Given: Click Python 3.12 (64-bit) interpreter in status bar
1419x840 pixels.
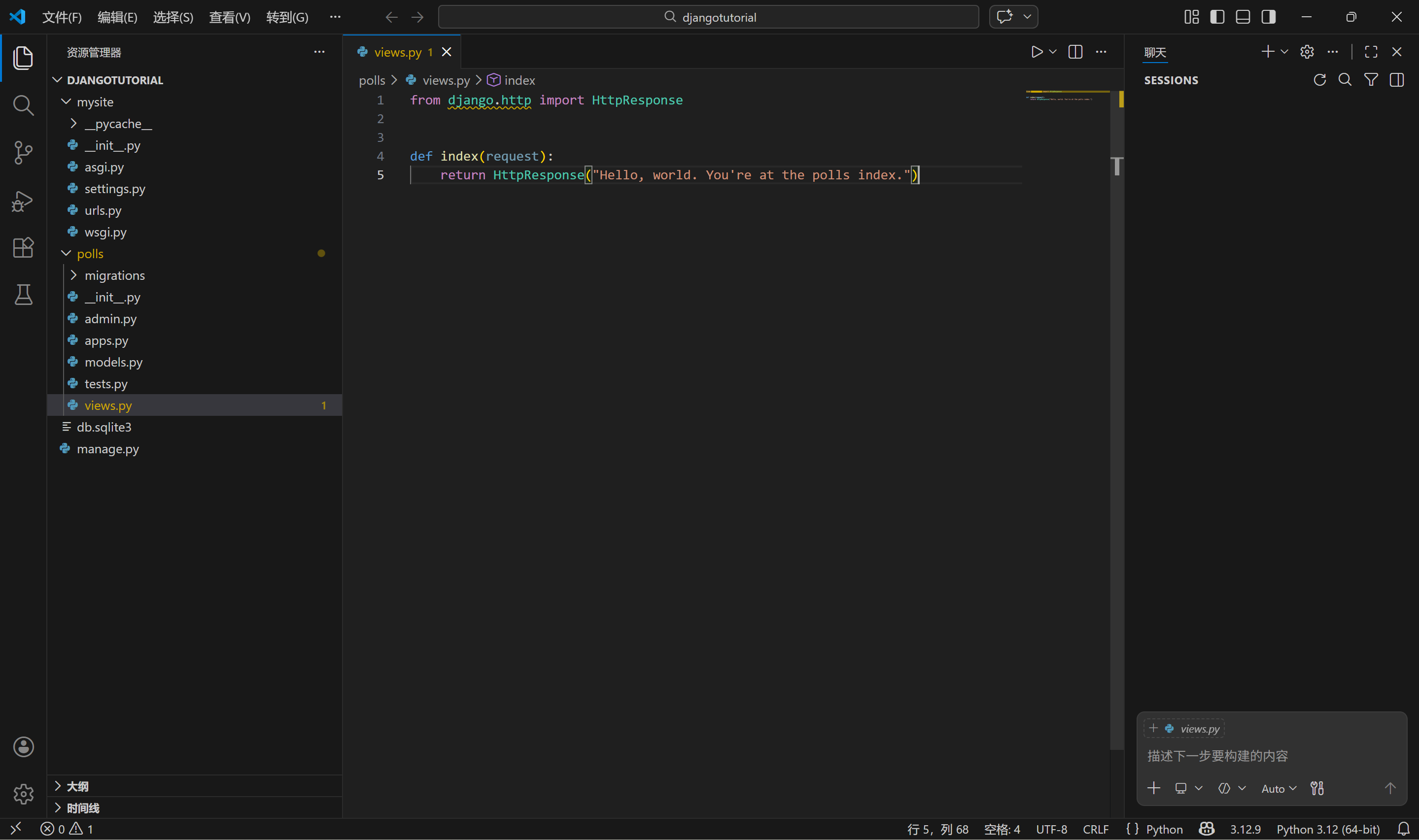Looking at the screenshot, I should pos(1327,829).
